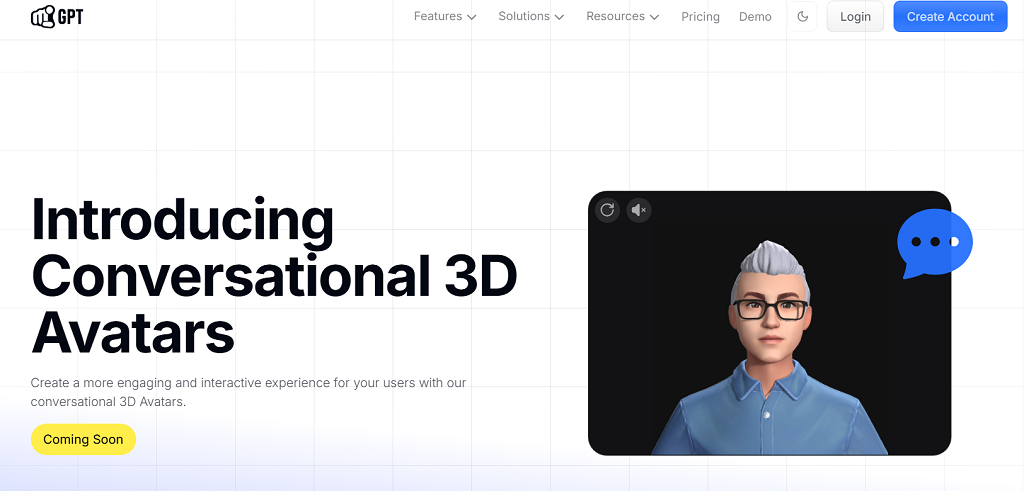
Task: Click the chevron arrow beside Features
Action: [x=471, y=17]
